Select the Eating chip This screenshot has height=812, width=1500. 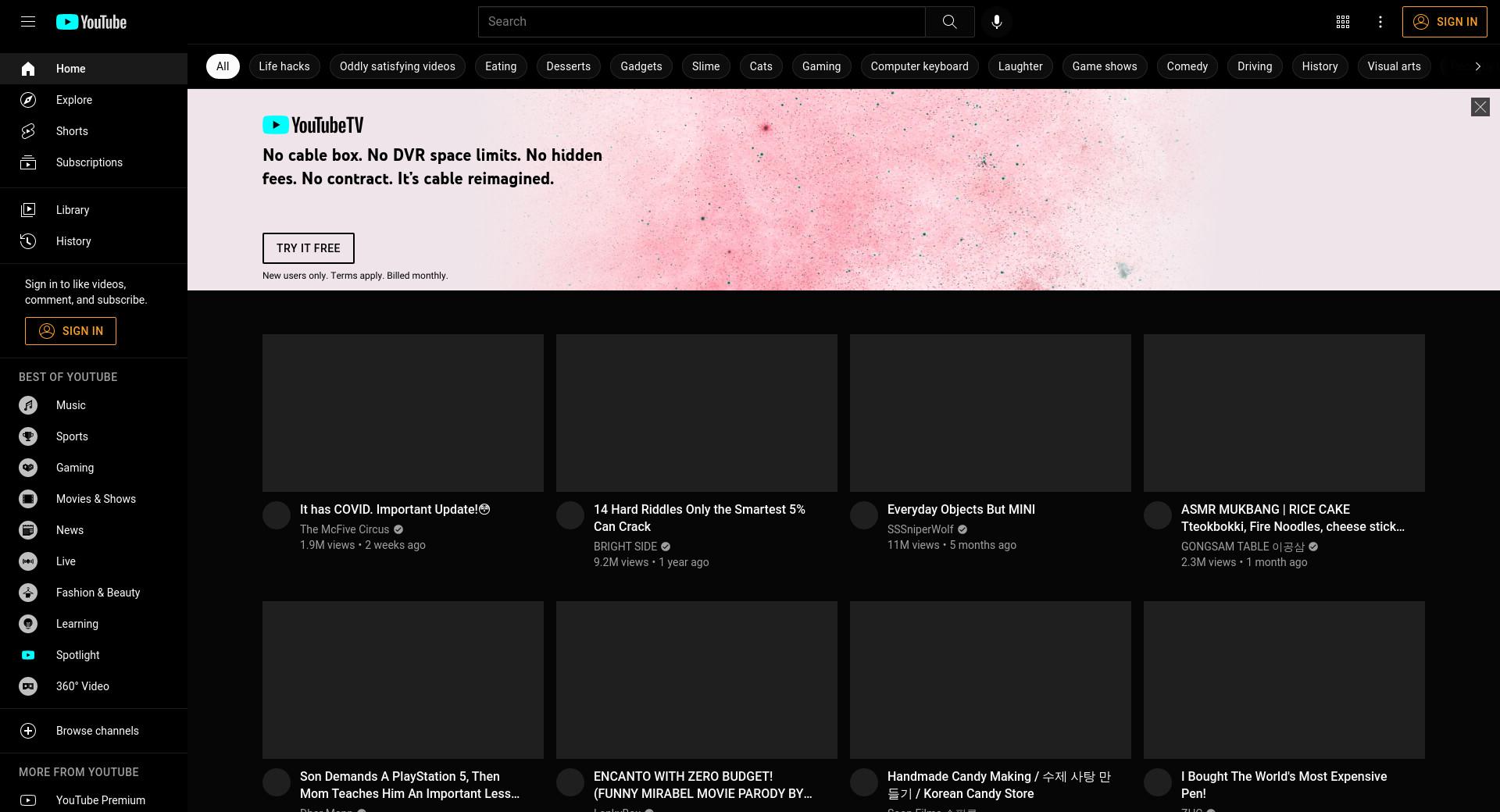(501, 66)
